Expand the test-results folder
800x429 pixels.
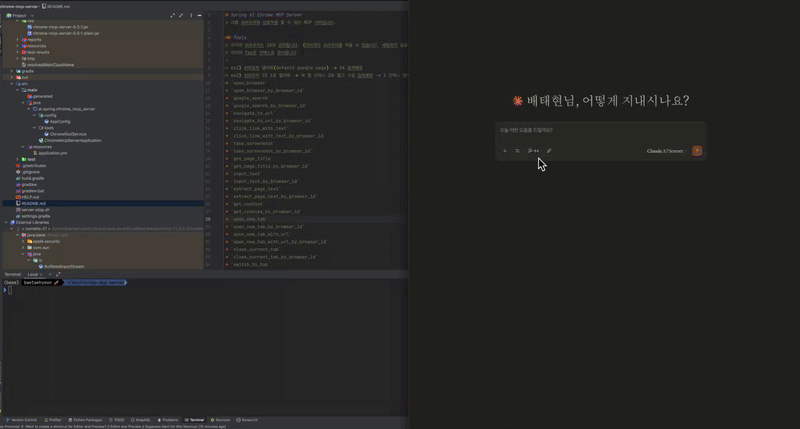click(x=17, y=52)
